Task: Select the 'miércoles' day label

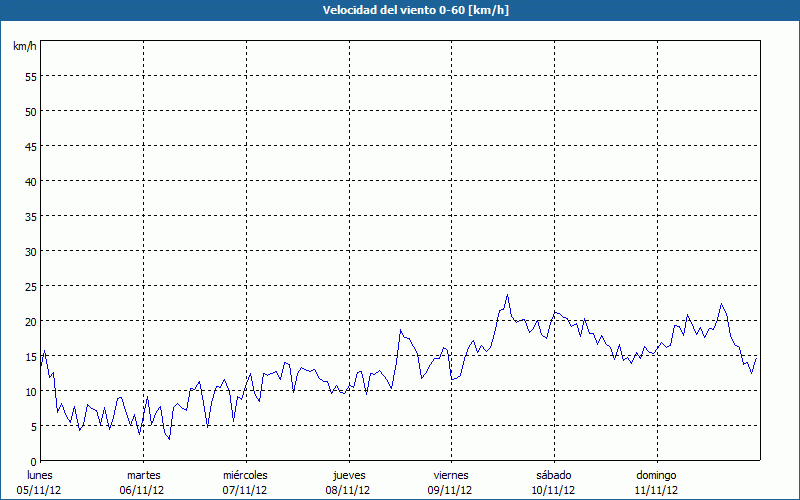Action: pos(245,475)
